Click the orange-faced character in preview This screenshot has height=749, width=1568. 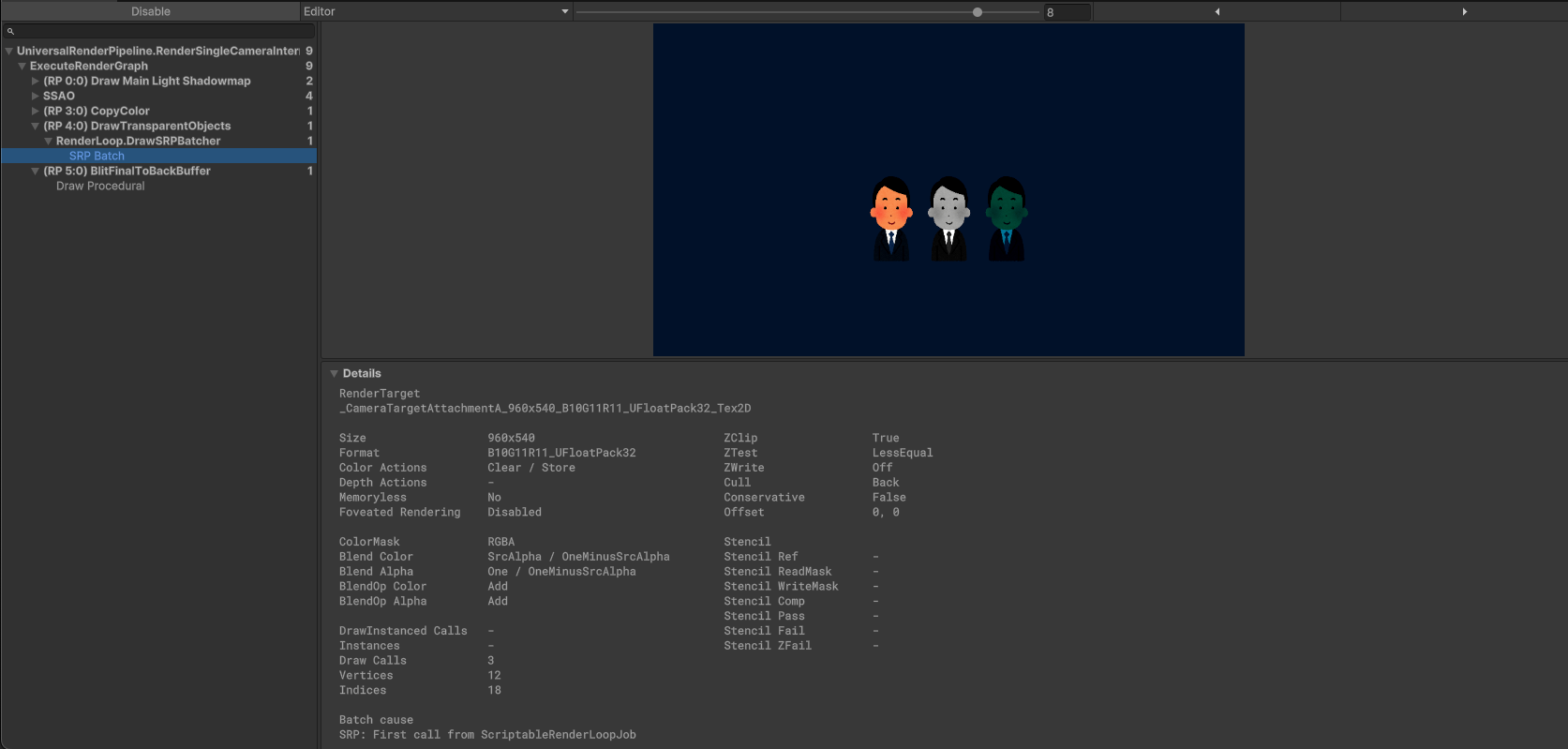[x=891, y=218]
